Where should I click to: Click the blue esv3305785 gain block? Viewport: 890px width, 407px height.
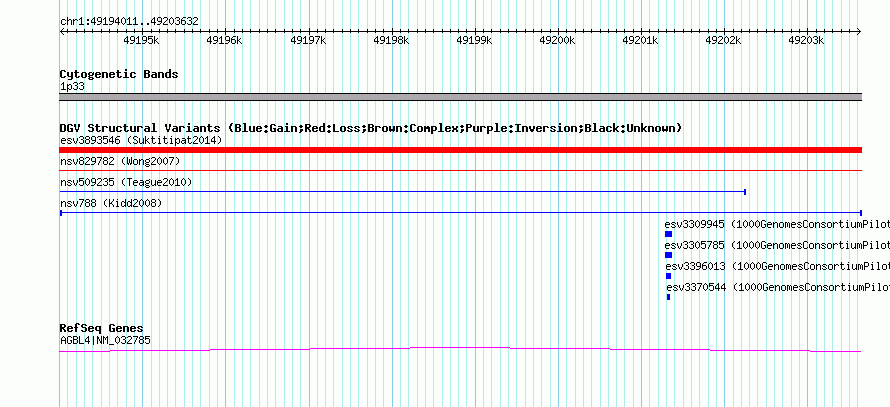pos(668,255)
